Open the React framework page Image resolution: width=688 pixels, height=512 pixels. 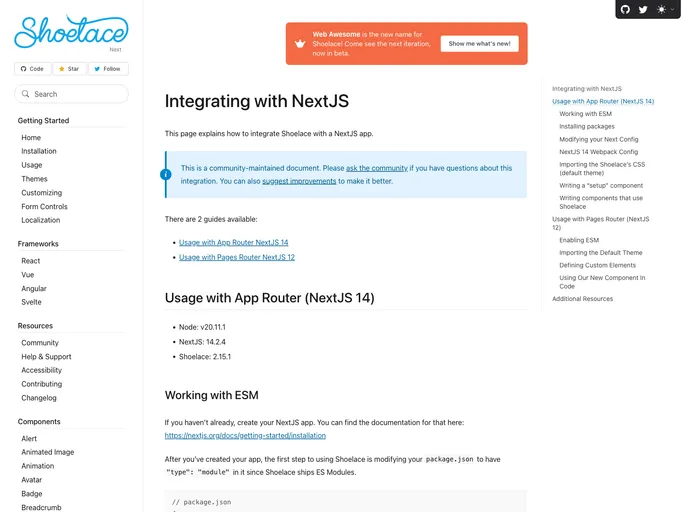31,261
